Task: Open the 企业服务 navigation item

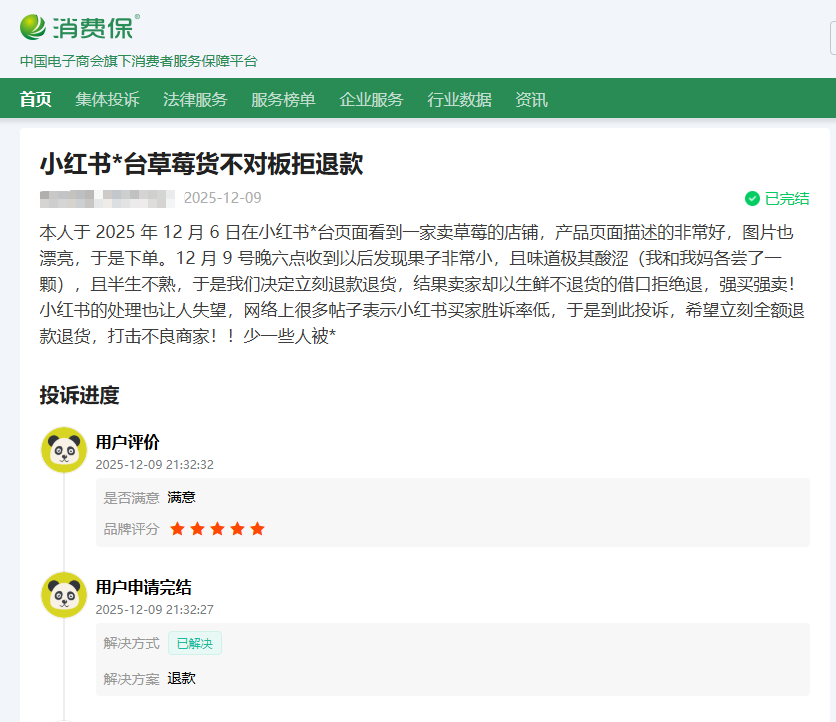Action: coord(371,99)
